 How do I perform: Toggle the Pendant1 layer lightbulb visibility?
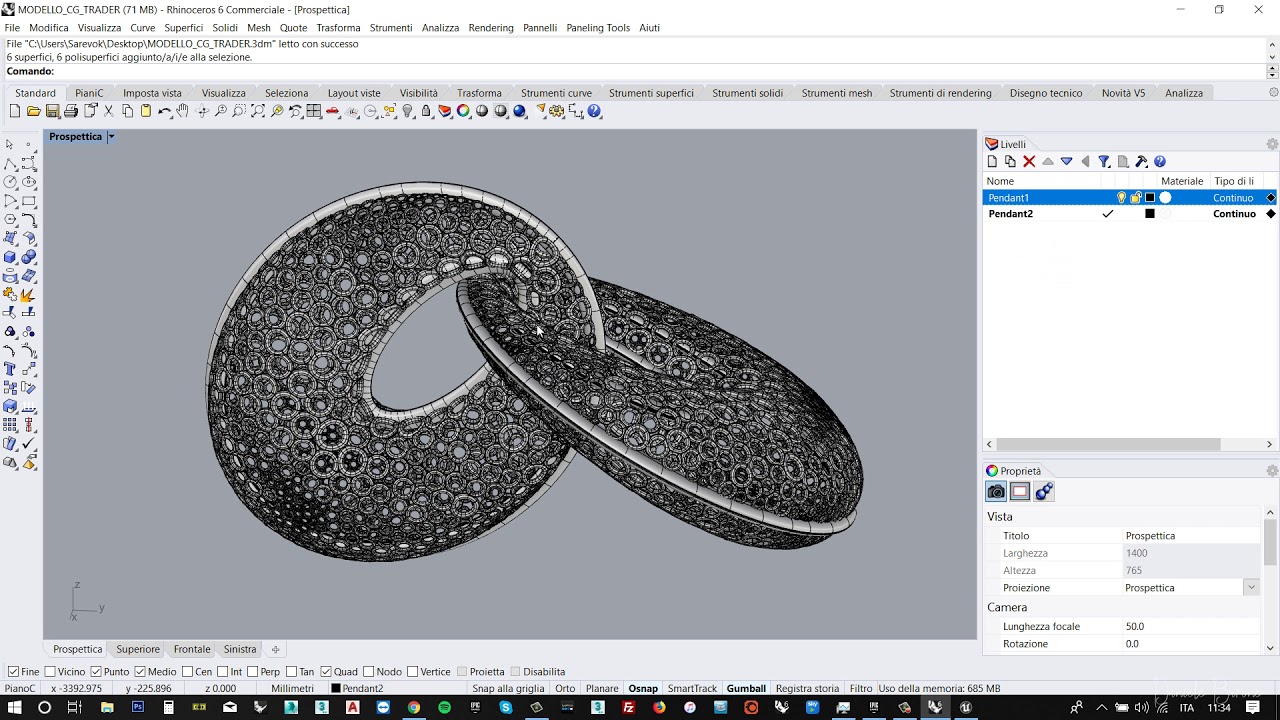[1121, 198]
